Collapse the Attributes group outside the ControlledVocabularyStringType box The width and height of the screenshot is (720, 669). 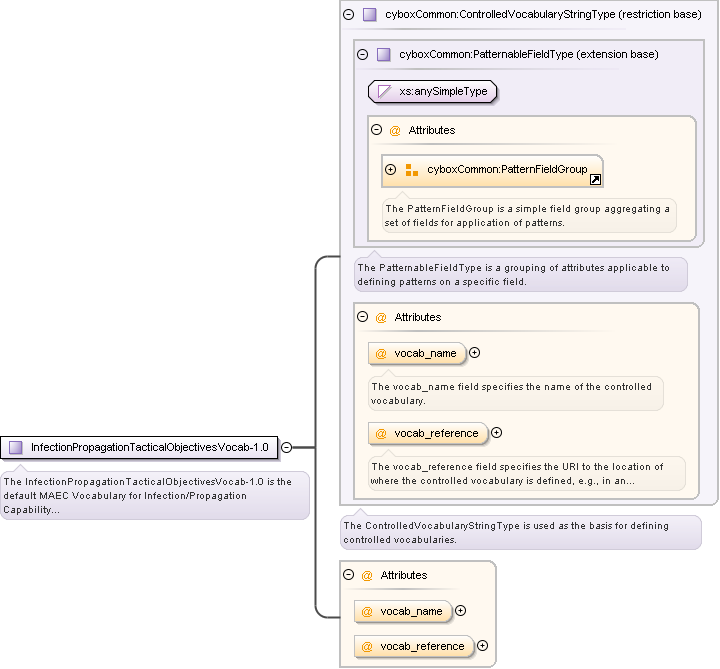tap(348, 575)
